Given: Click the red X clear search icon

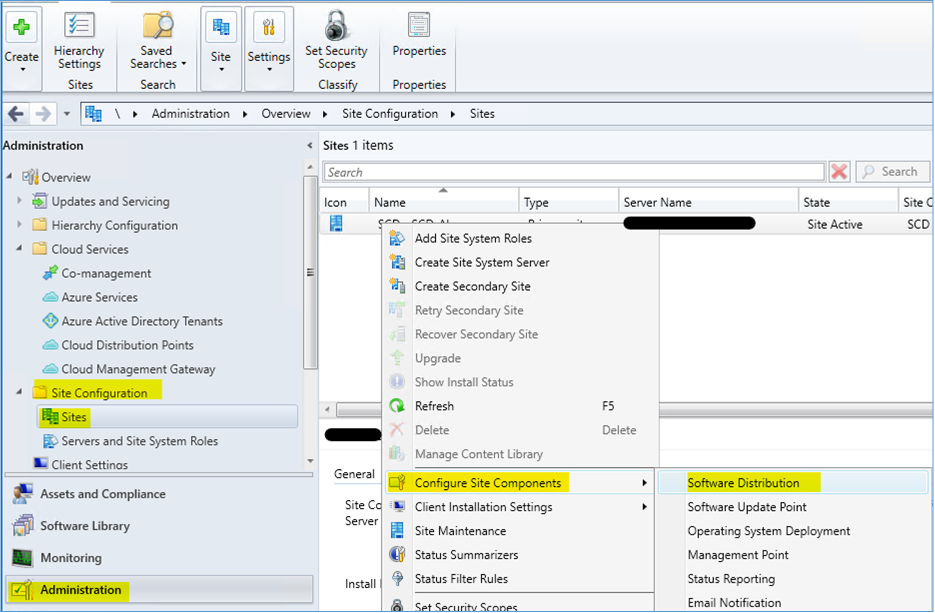Looking at the screenshot, I should coord(839,172).
